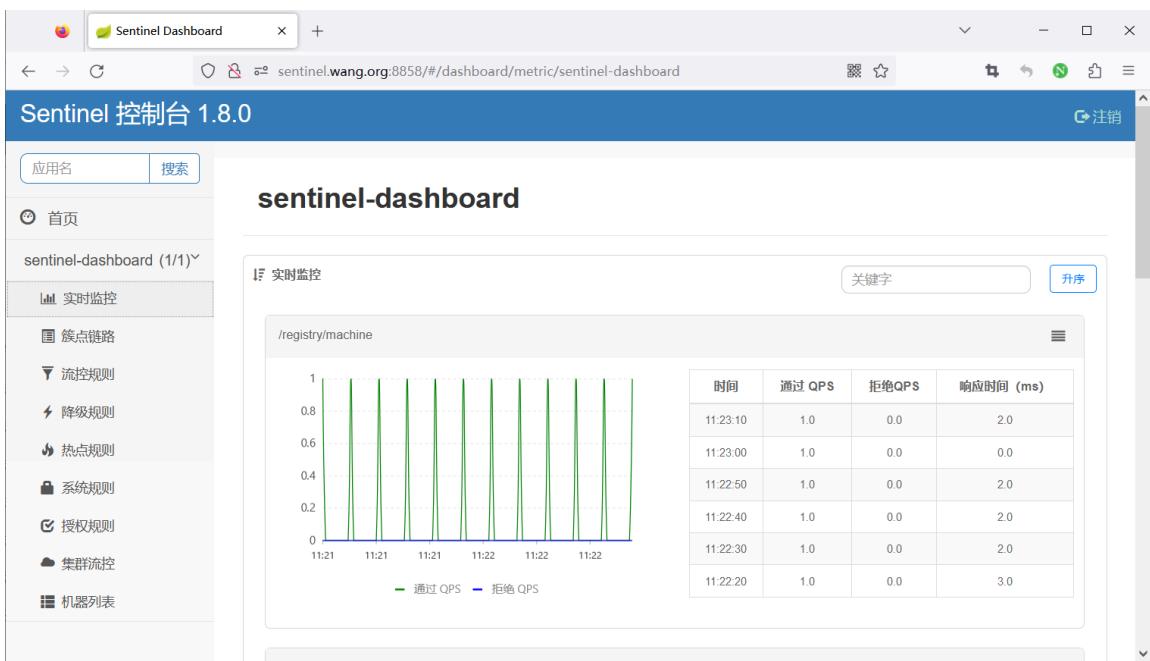Viewport: 1150px width, 661px height.
Task: Open a new browser tab
Action: (x=317, y=31)
